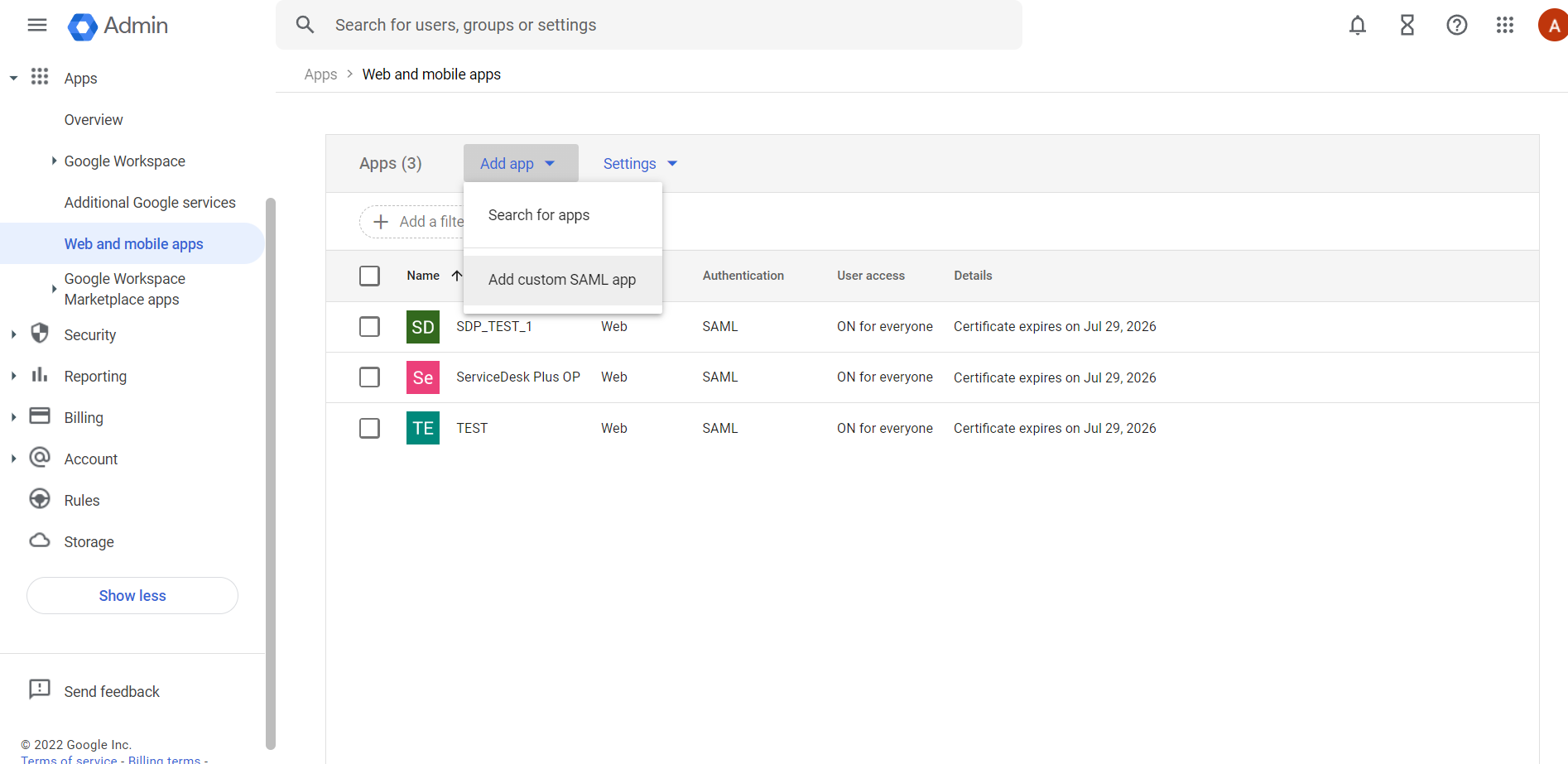
Task: Click the Add a filter chip
Action: pos(411,222)
